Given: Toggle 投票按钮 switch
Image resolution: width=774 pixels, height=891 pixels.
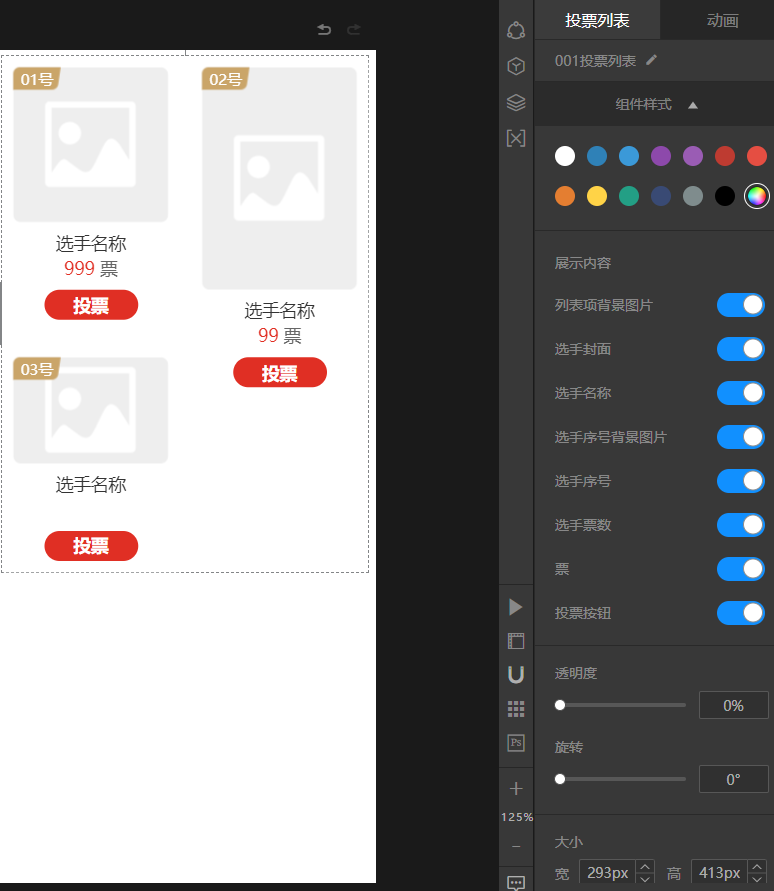Looking at the screenshot, I should [740, 613].
